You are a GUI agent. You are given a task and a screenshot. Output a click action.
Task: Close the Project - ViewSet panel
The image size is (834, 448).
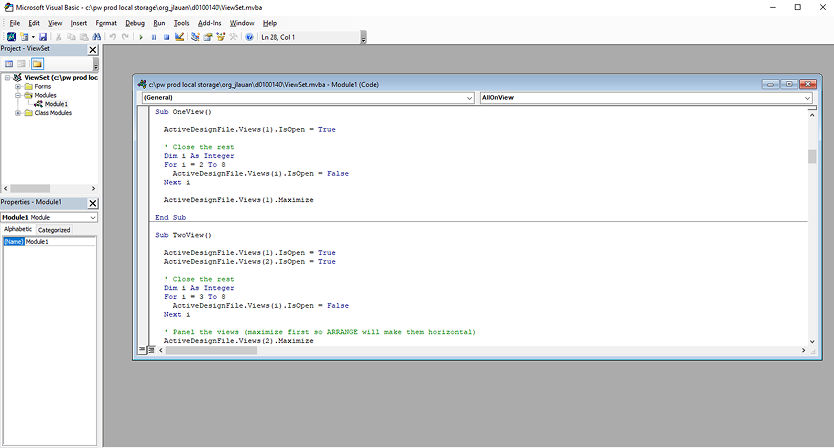(93, 49)
